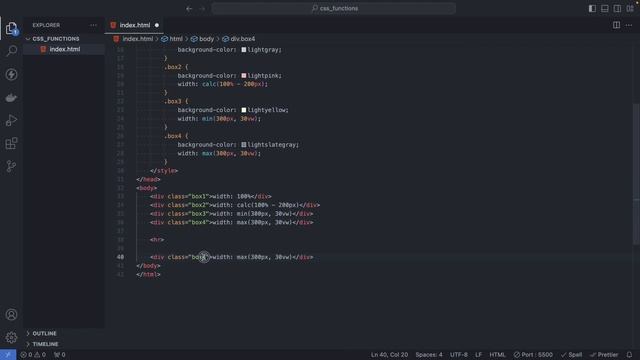The width and height of the screenshot is (640, 360).
Task: Open the customize layout icon
Action: (630, 9)
